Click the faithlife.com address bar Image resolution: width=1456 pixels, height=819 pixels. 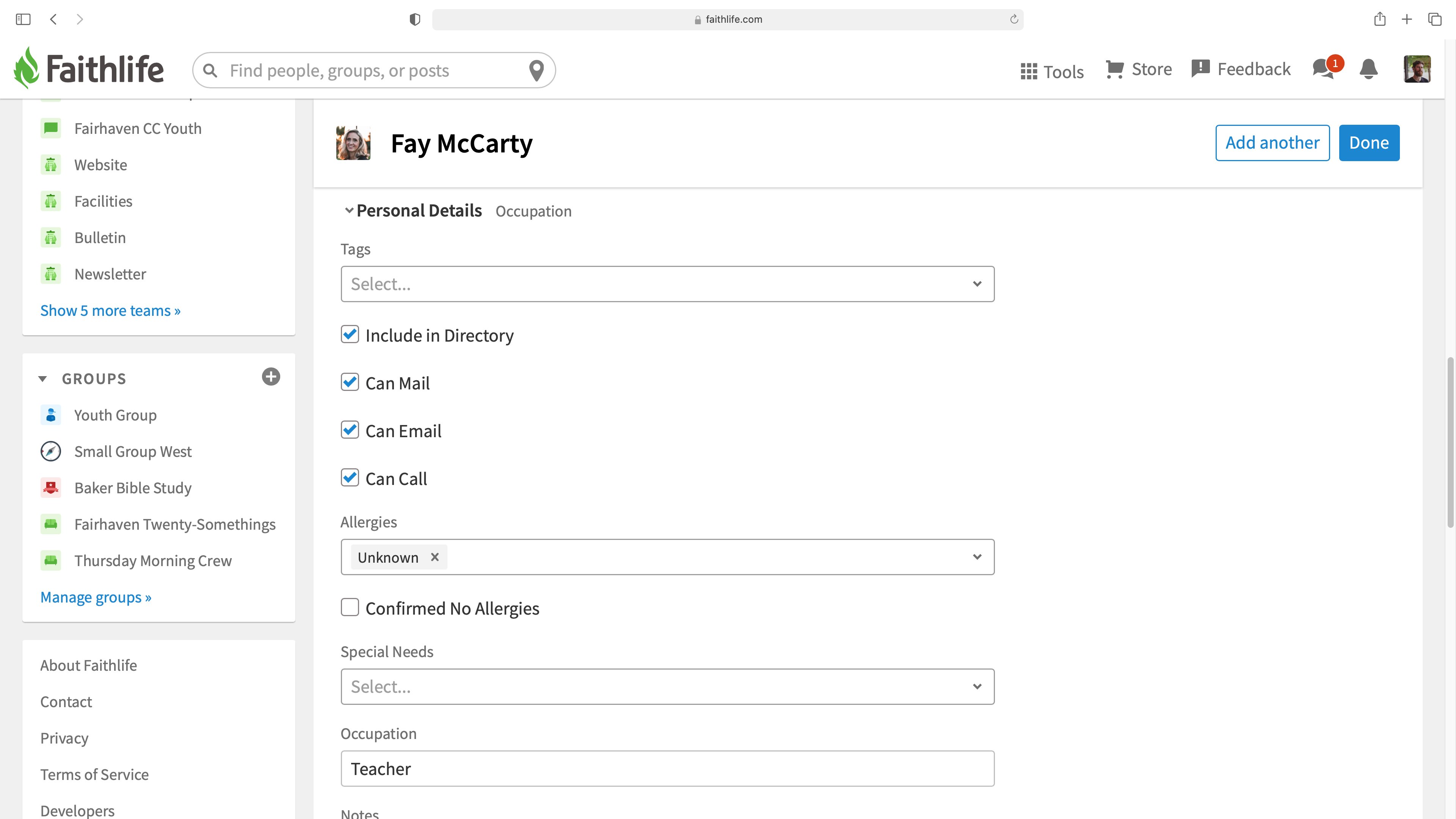point(728,19)
